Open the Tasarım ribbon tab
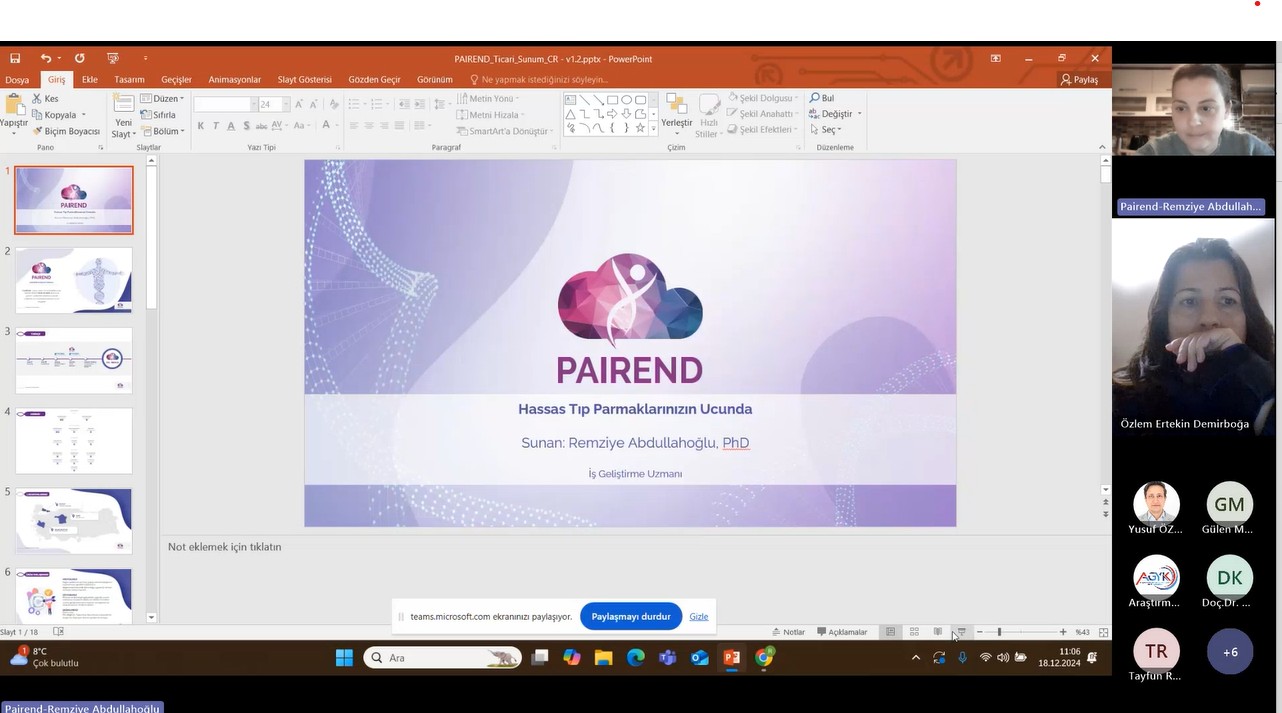Screen dimensions: 1282x713 coord(129,80)
